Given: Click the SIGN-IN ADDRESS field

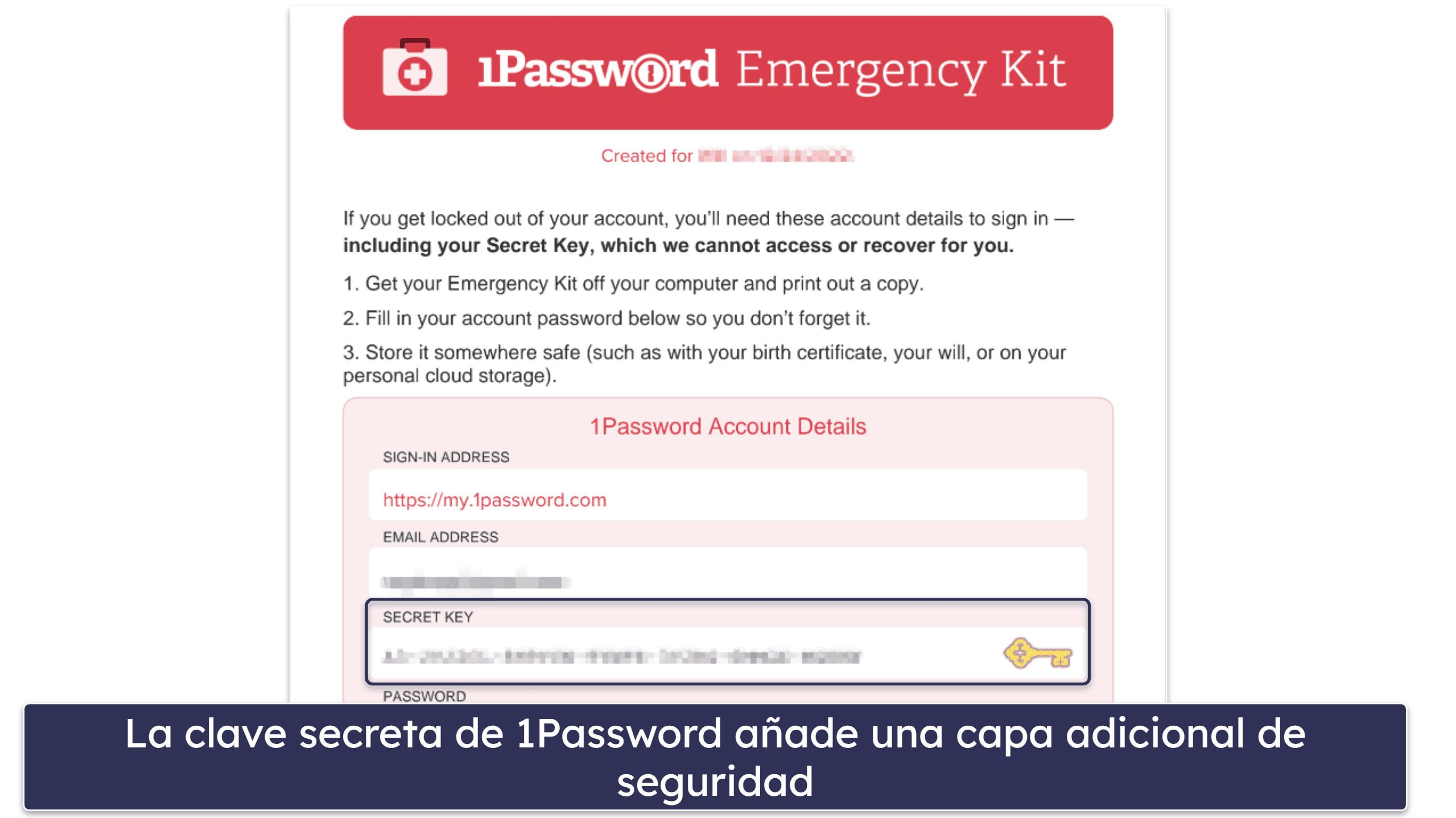Looking at the screenshot, I should (x=727, y=499).
